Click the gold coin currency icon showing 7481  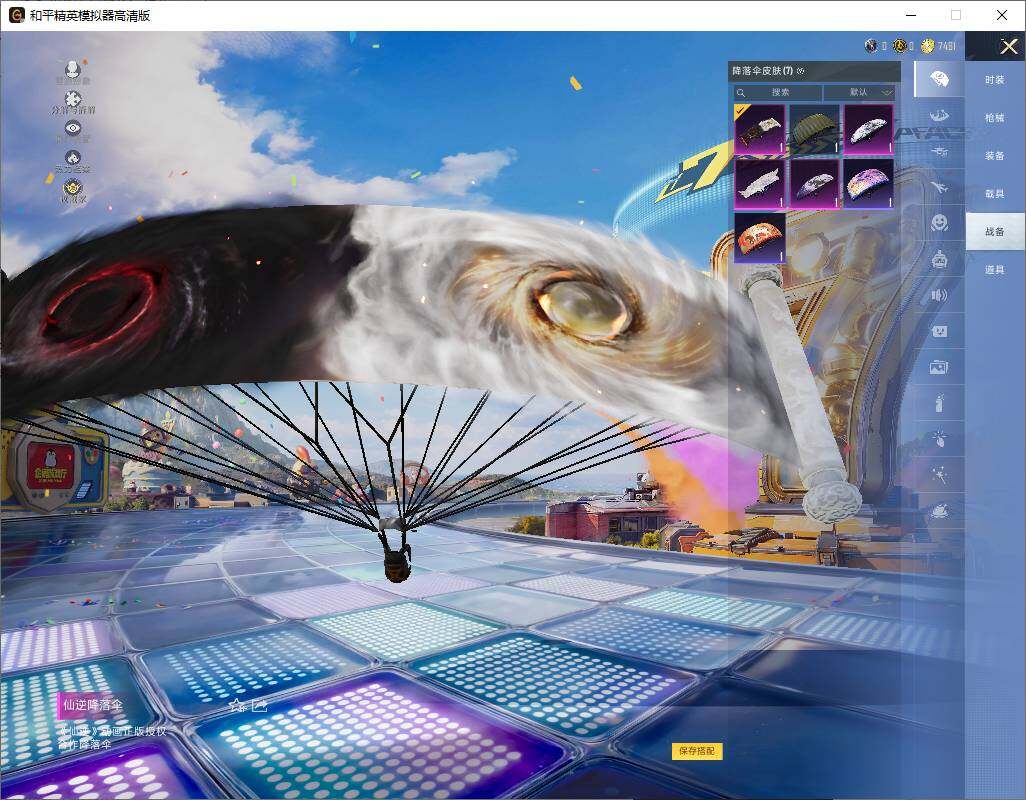coord(927,46)
